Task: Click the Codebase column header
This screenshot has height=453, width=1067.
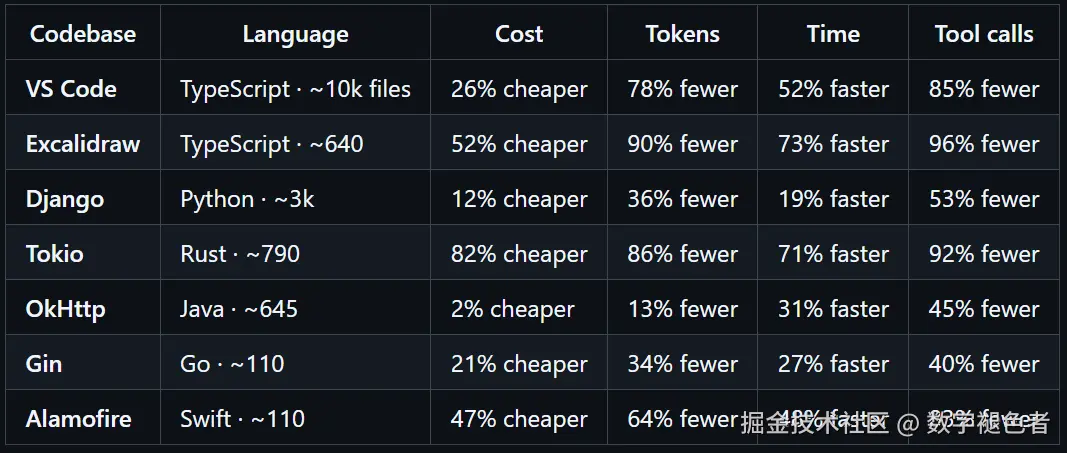Action: (x=83, y=34)
